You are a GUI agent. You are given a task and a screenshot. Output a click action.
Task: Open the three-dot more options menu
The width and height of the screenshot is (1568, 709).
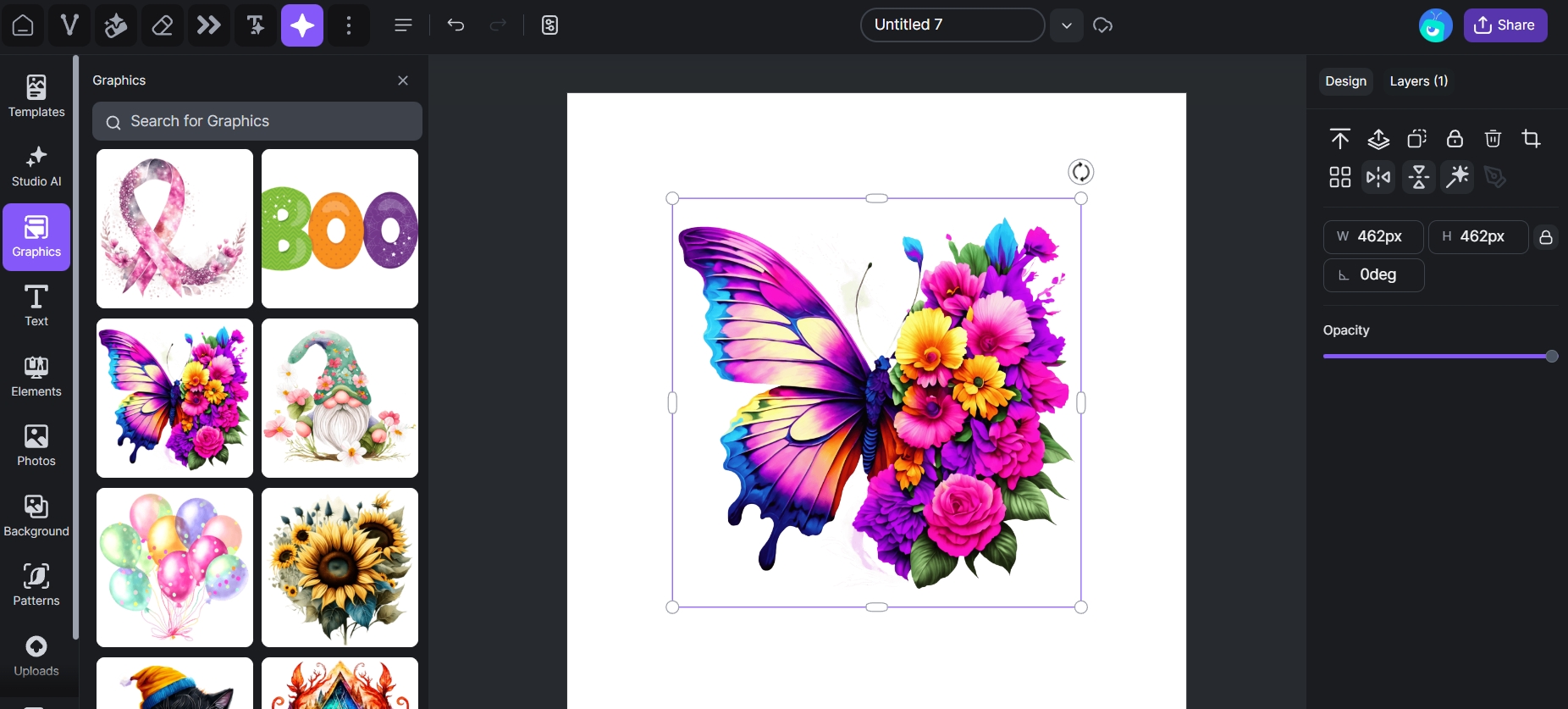[349, 25]
